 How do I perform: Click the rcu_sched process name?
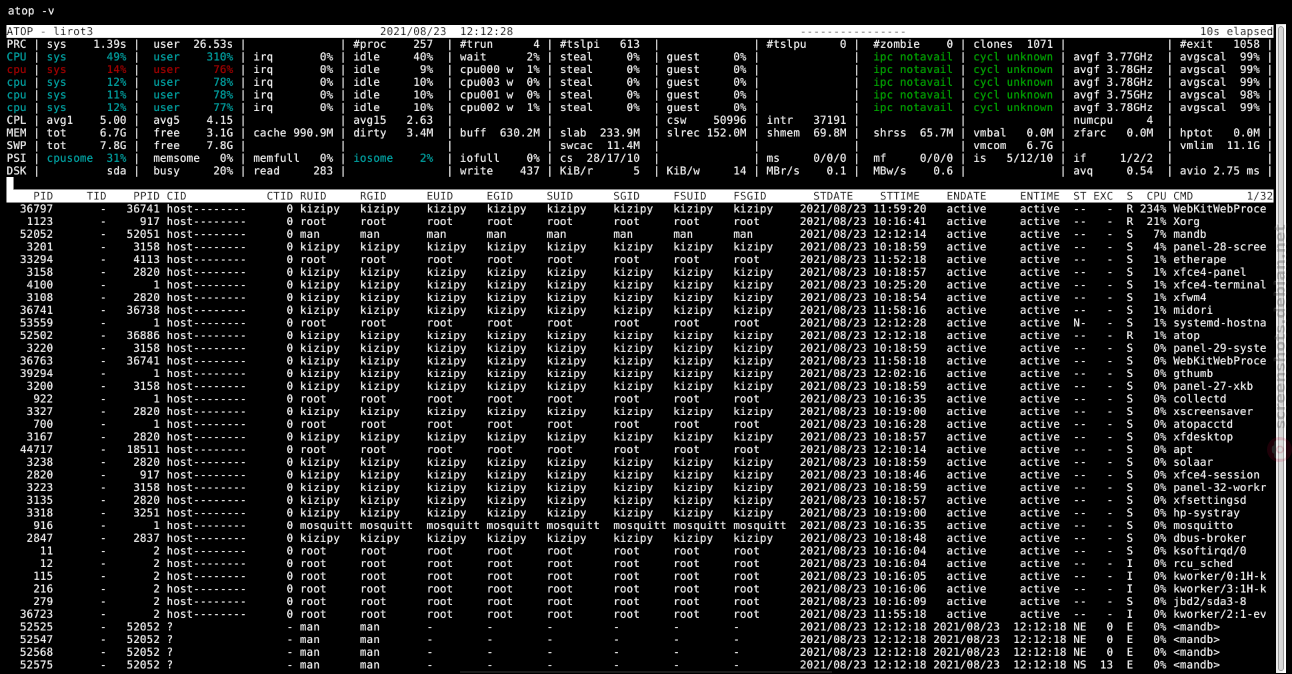point(1203,563)
